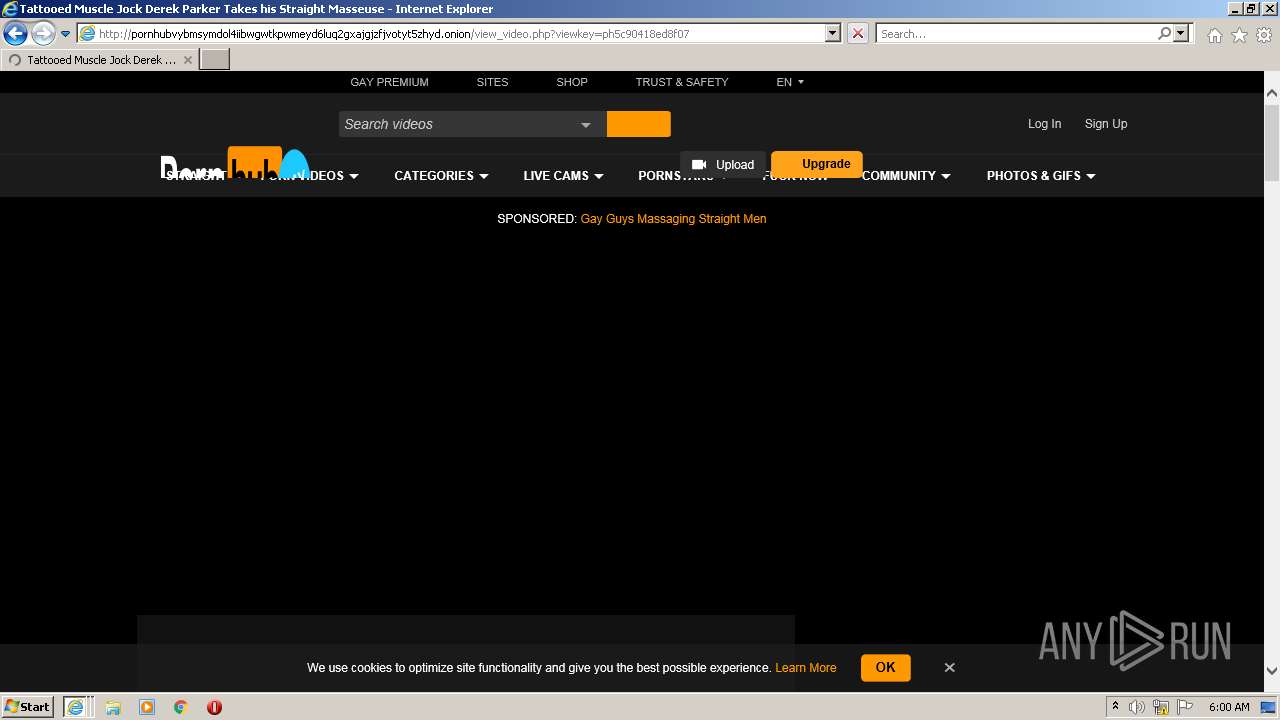This screenshot has height=720, width=1280.
Task: Click the browser Forward arrow button
Action: click(42, 33)
